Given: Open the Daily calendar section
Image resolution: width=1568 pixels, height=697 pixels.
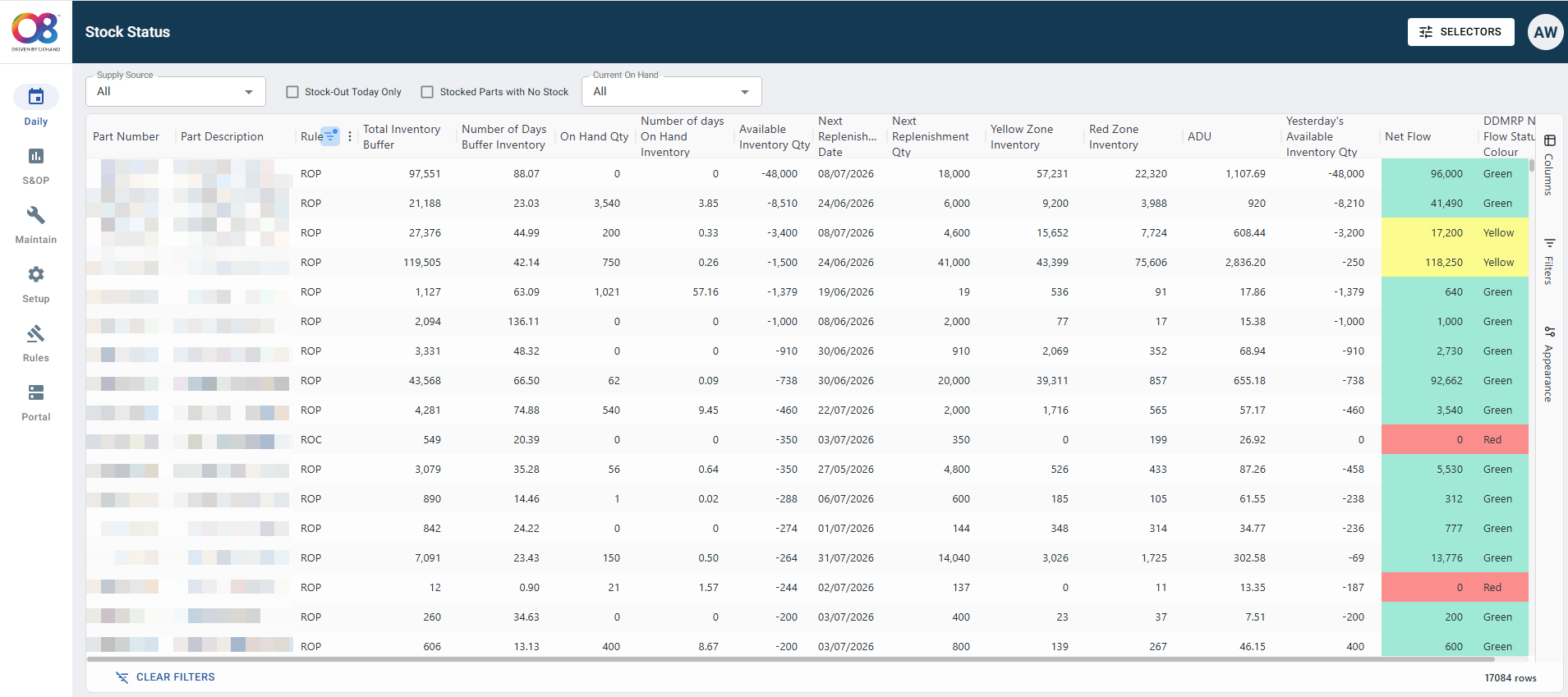Looking at the screenshot, I should click(x=36, y=106).
